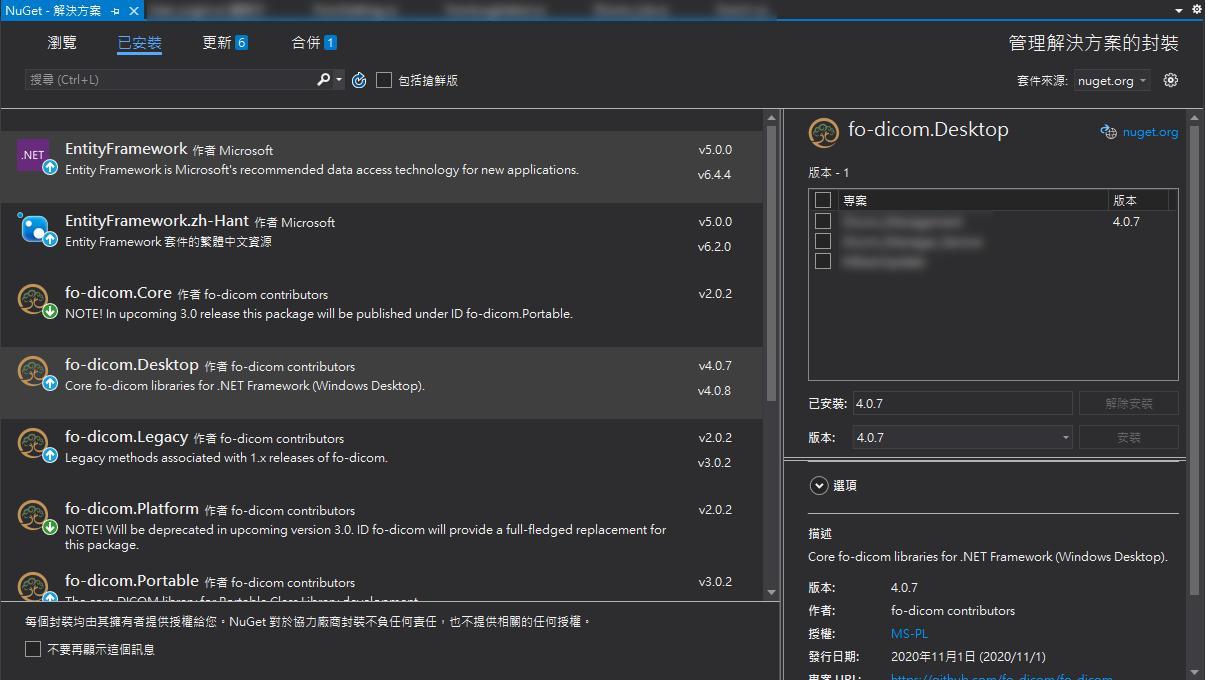Viewport: 1205px width, 680px height.
Task: Click the release date 2020年11月1日 value
Action: 968,656
